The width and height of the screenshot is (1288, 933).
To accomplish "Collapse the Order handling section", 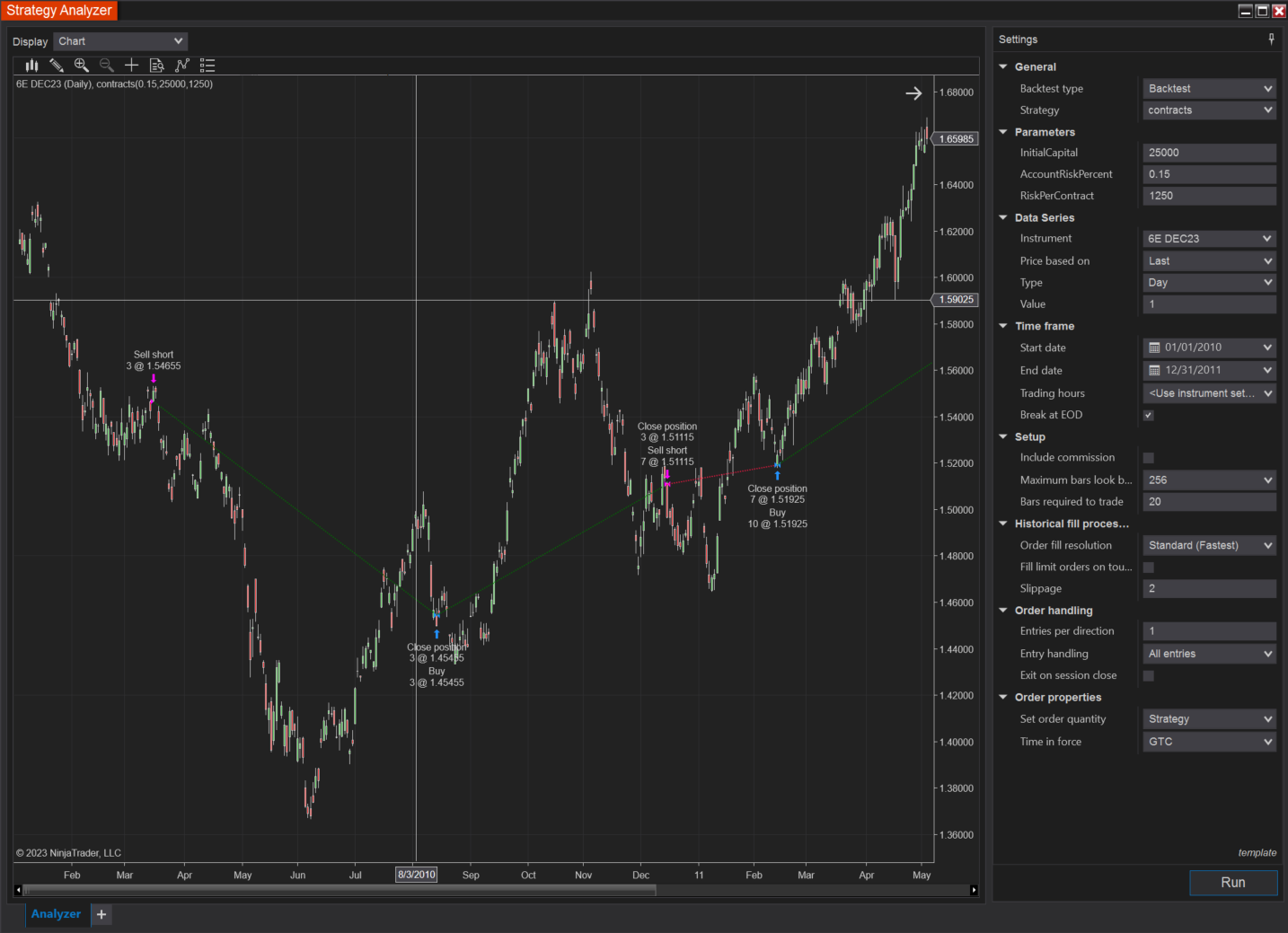I will (1003, 611).
